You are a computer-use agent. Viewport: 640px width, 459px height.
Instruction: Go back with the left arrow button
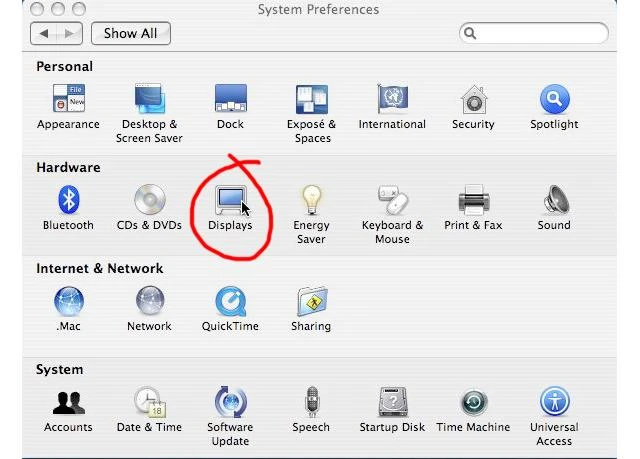44,33
